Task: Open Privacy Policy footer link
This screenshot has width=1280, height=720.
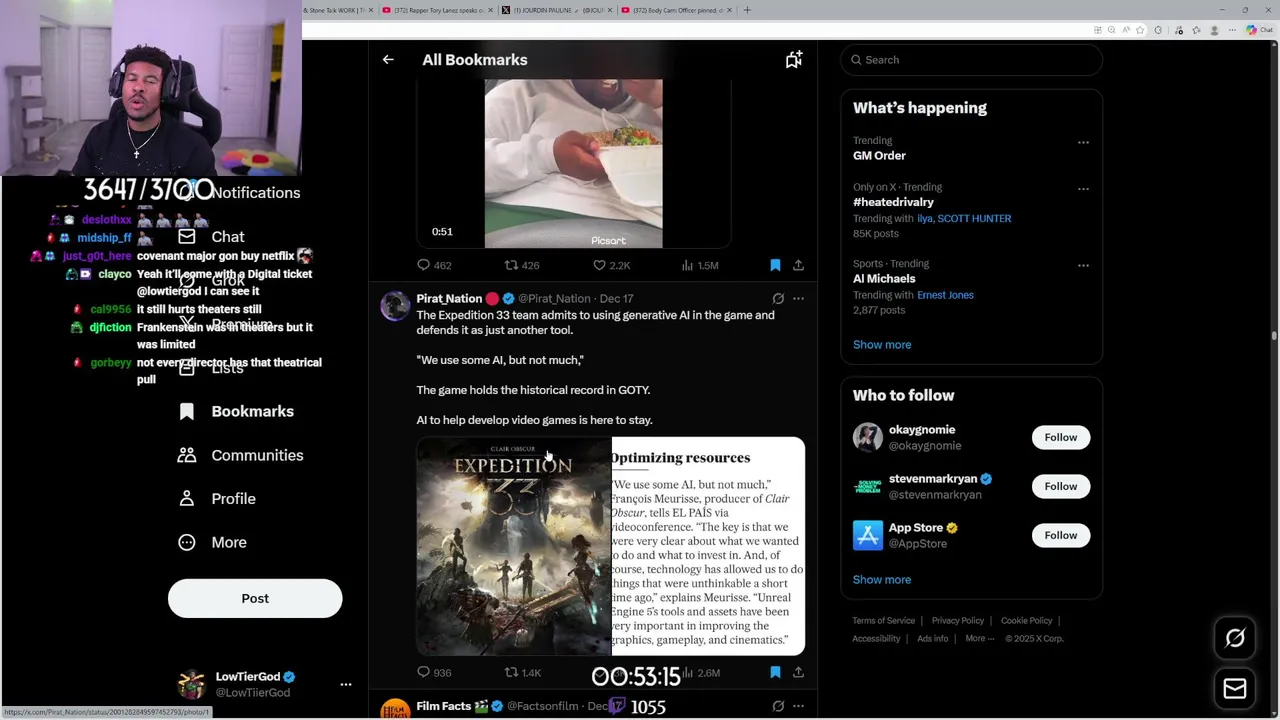Action: [958, 621]
